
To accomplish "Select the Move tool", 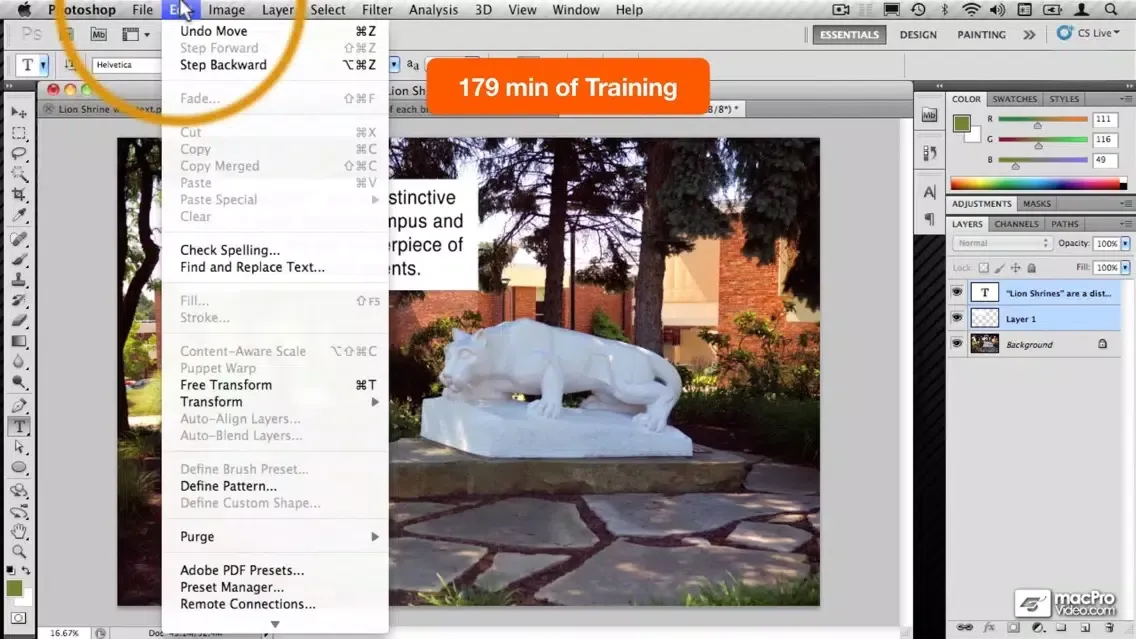I will coord(19,113).
